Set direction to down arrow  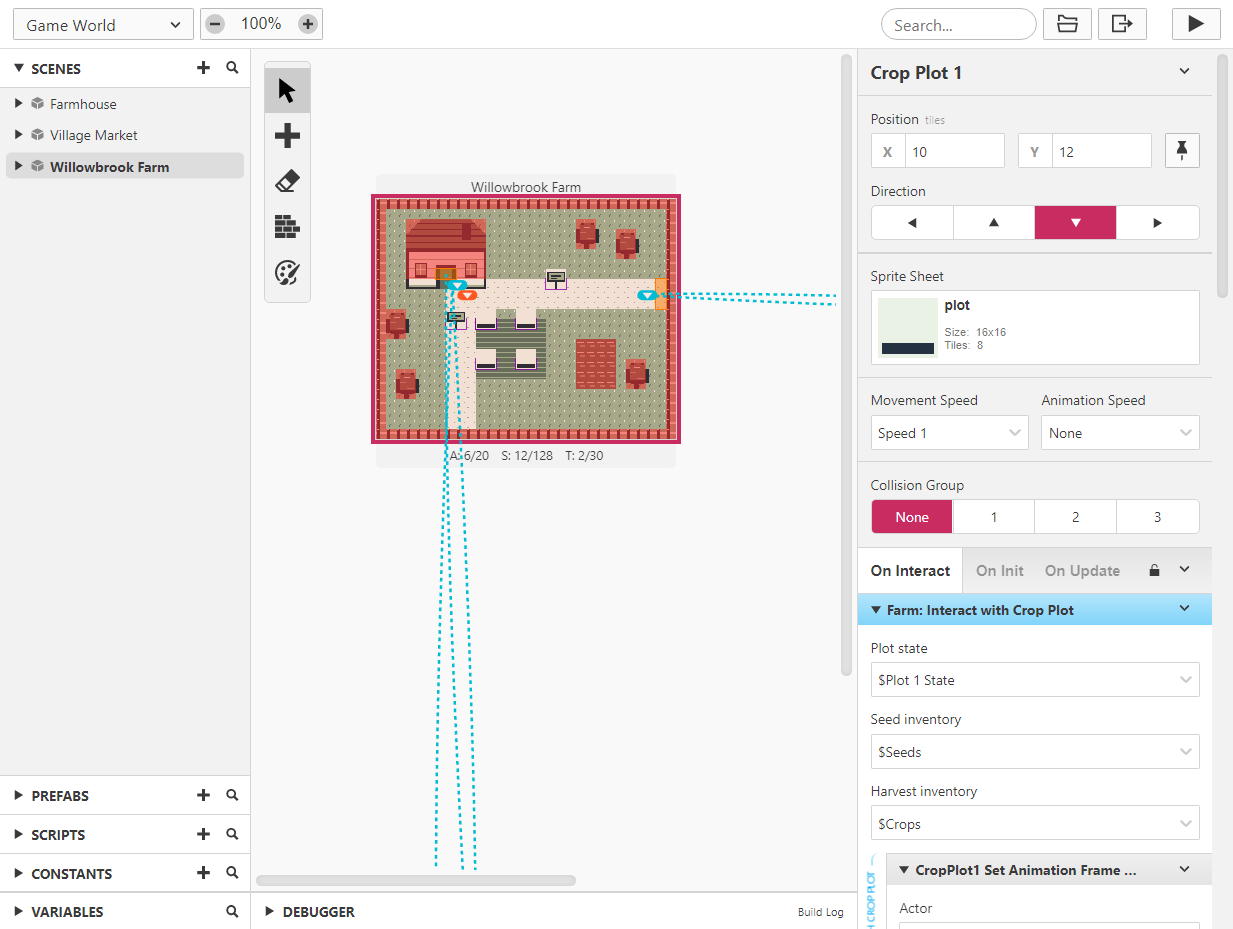[x=1075, y=223]
